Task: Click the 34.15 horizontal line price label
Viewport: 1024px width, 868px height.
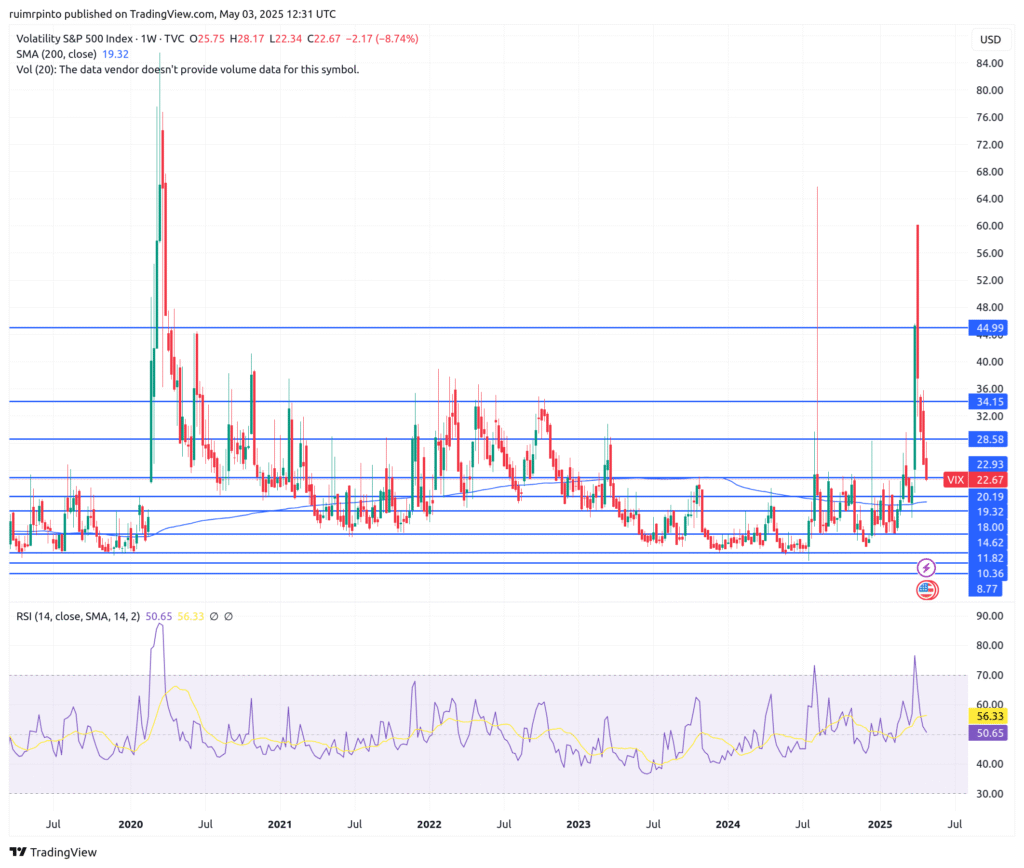Action: 989,401
